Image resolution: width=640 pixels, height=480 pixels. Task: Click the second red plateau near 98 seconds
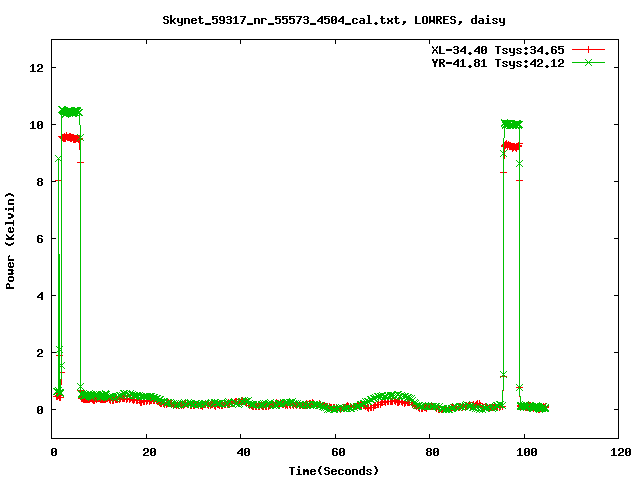[x=512, y=146]
